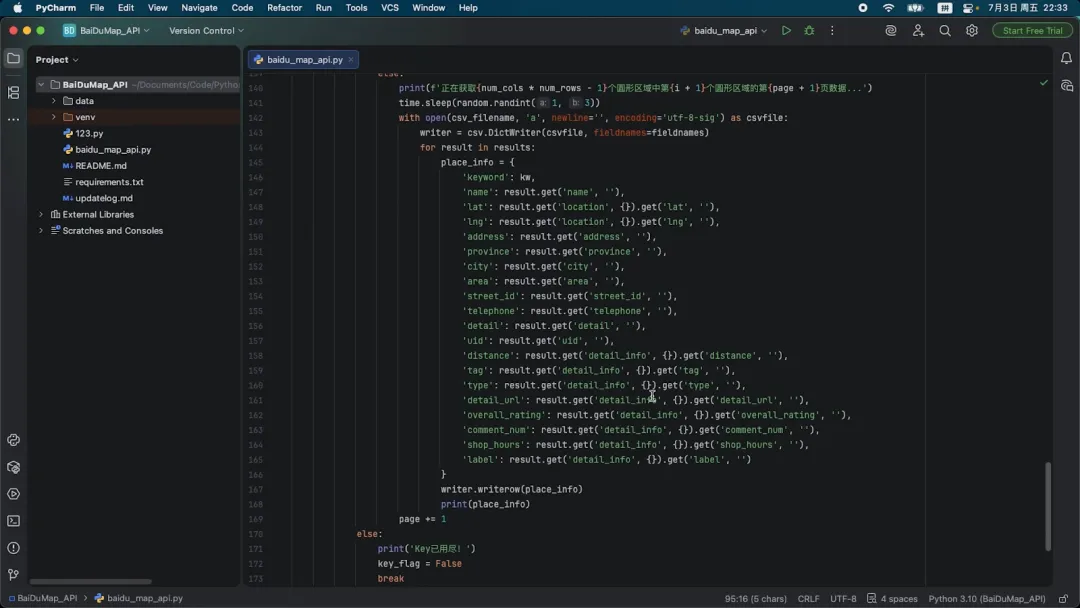Image resolution: width=1080 pixels, height=608 pixels.
Task: Open the Terminal tool window
Action: 13,521
